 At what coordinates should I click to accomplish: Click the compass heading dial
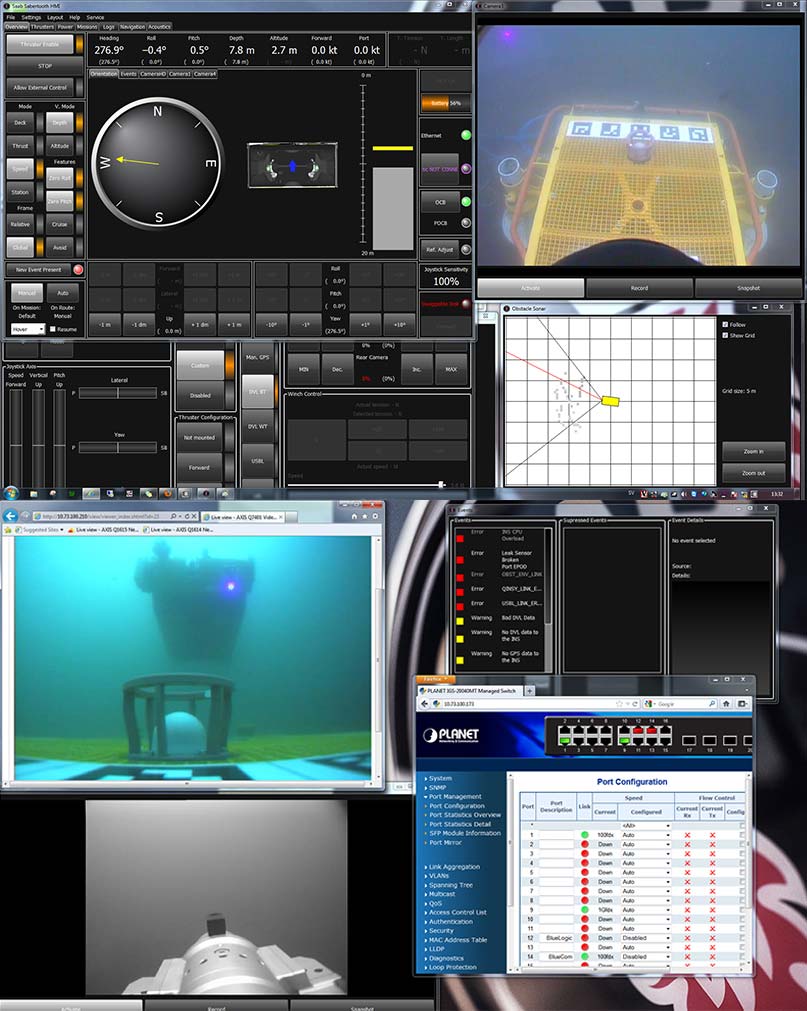157,161
